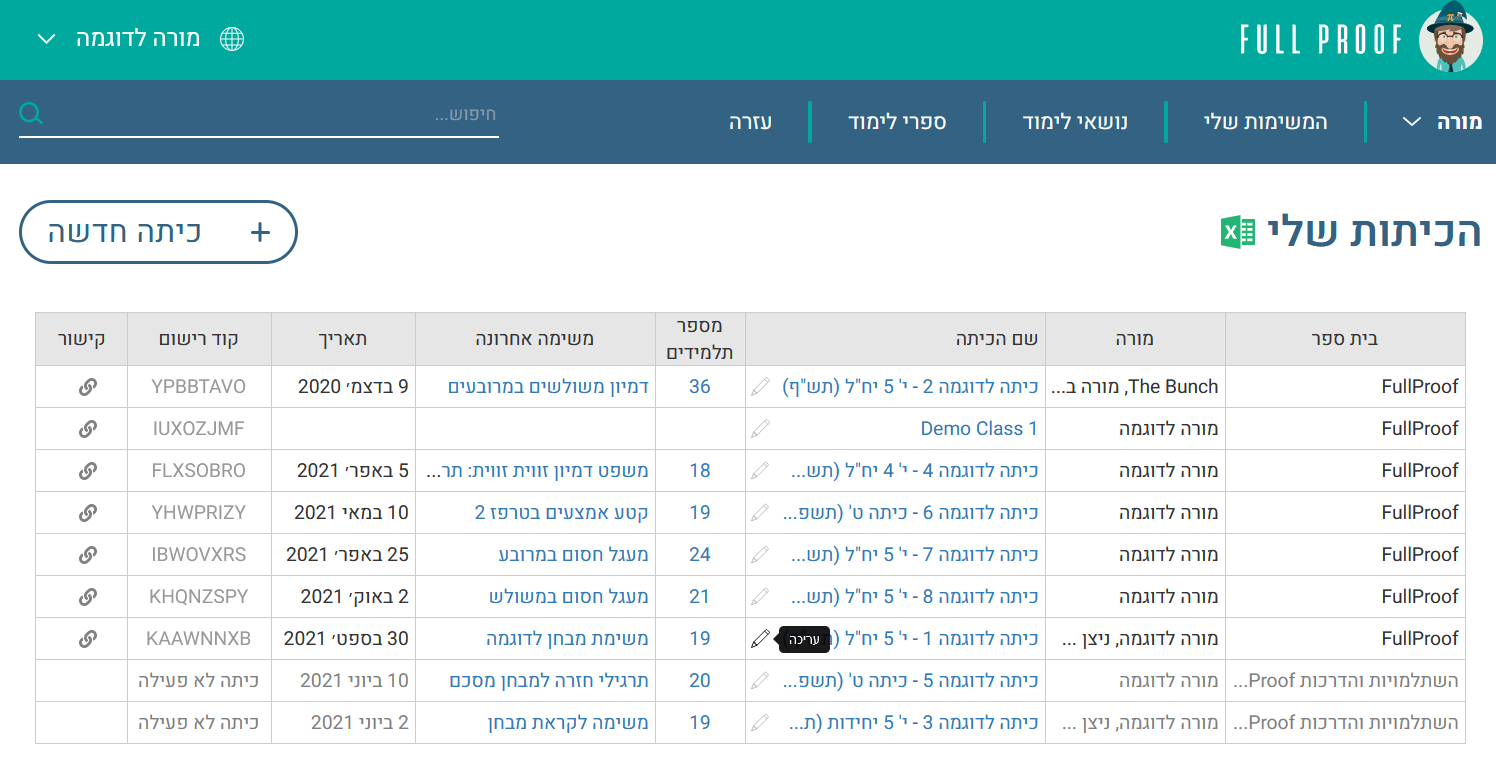The width and height of the screenshot is (1496, 764).
Task: Expand the מורה לדוגמה user dropdown
Action: pyautogui.click(x=120, y=39)
